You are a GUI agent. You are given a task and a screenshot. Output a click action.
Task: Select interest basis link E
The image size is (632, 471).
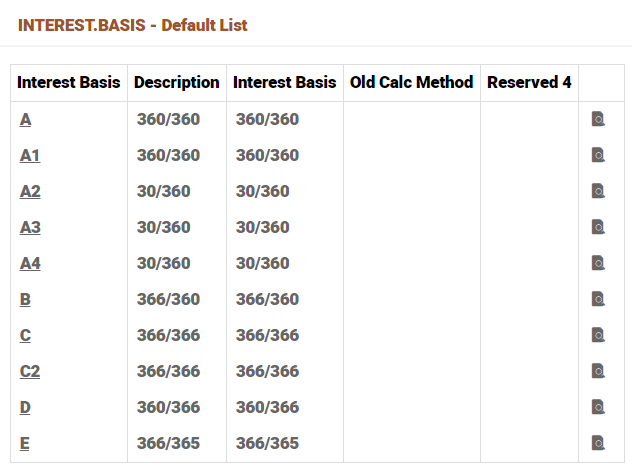pyautogui.click(x=25, y=444)
